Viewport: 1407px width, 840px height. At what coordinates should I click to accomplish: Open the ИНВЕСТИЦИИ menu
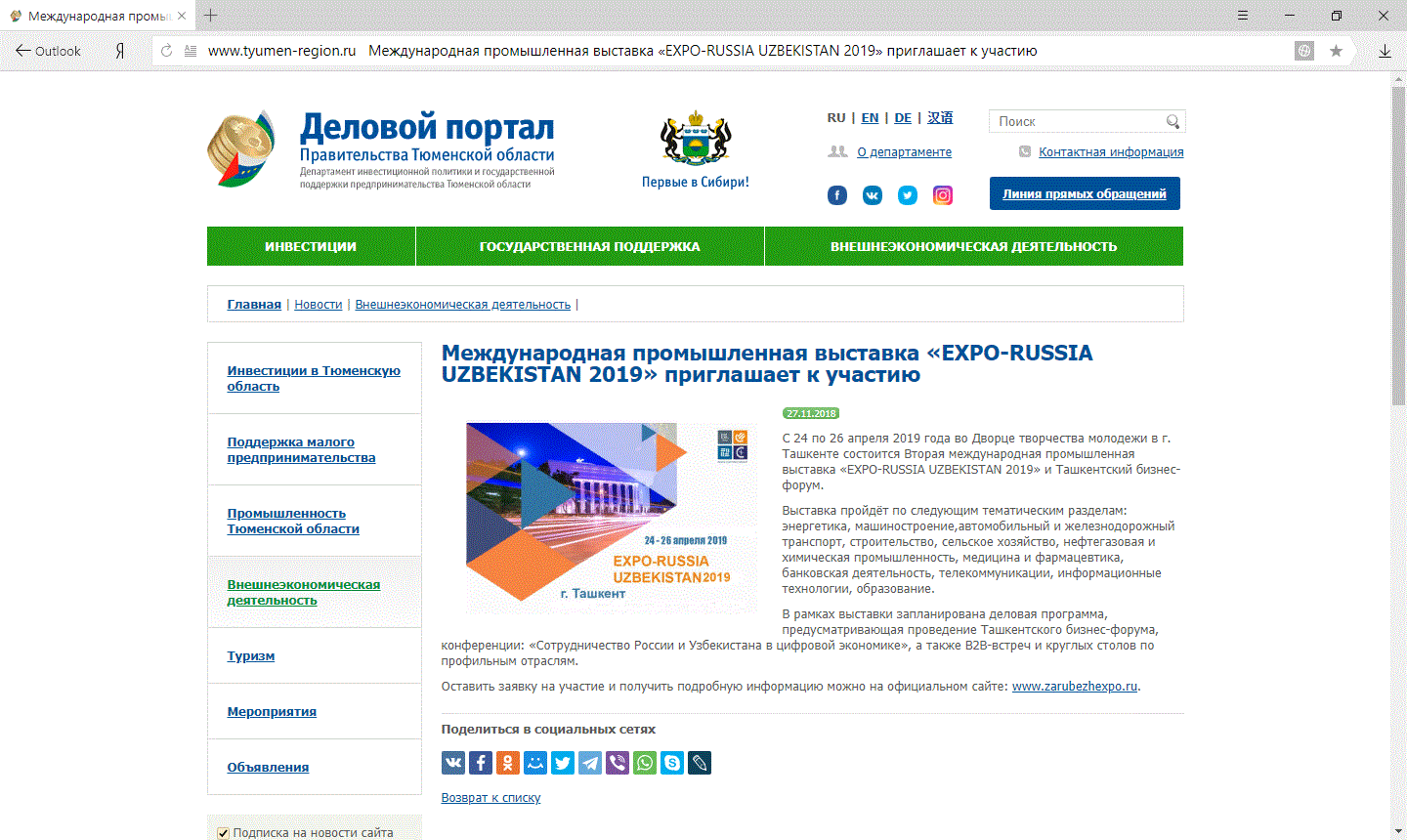(311, 246)
